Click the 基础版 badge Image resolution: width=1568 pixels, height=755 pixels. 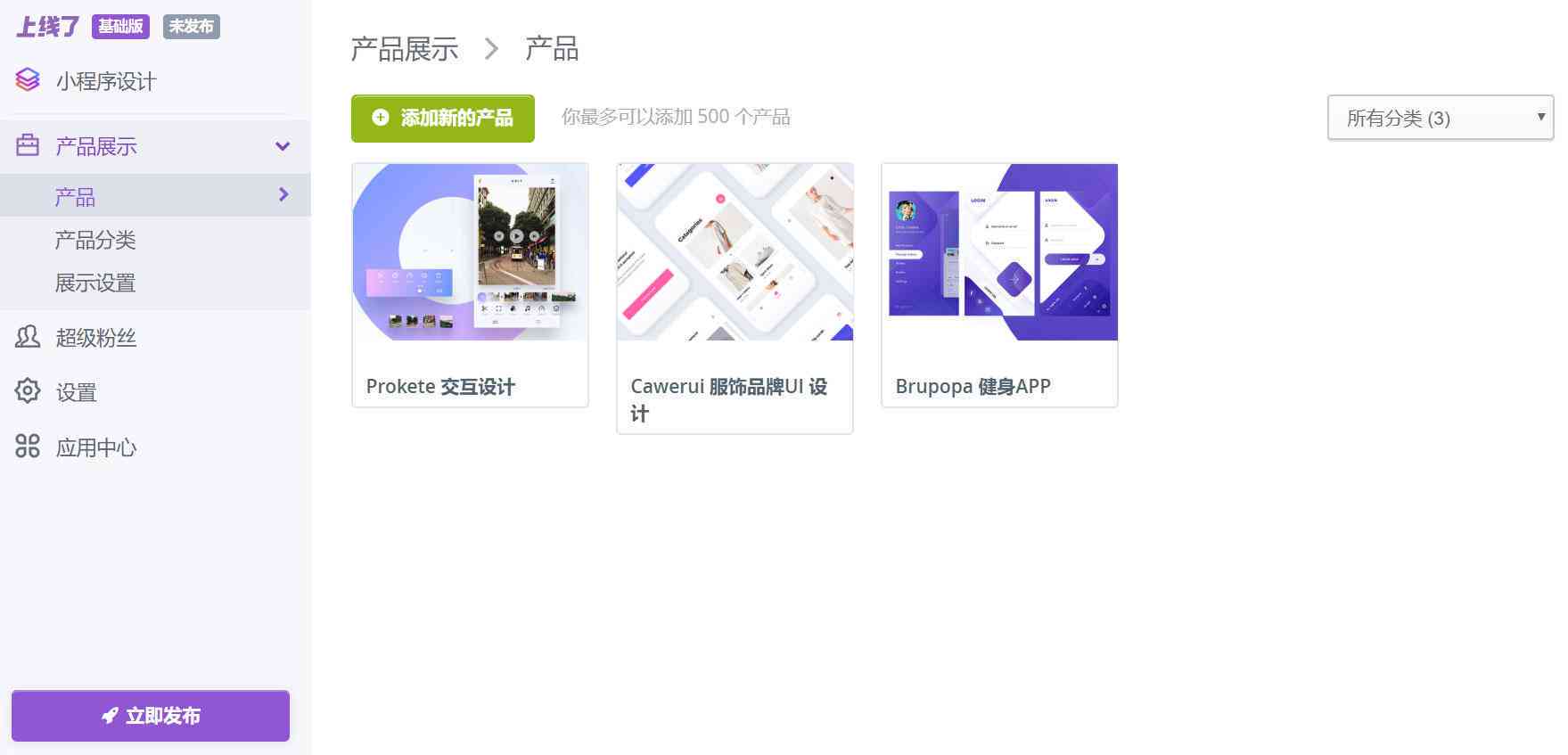[x=120, y=27]
